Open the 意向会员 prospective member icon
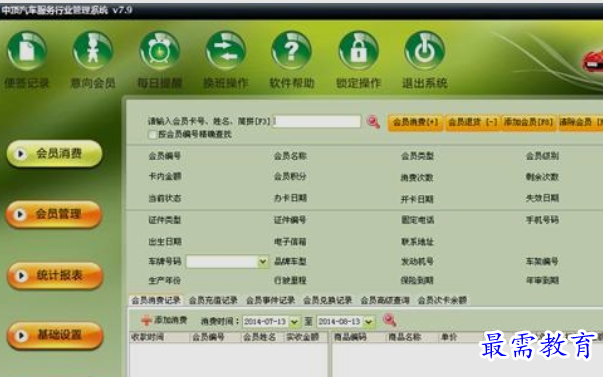This screenshot has width=603, height=377. pyautogui.click(x=93, y=51)
